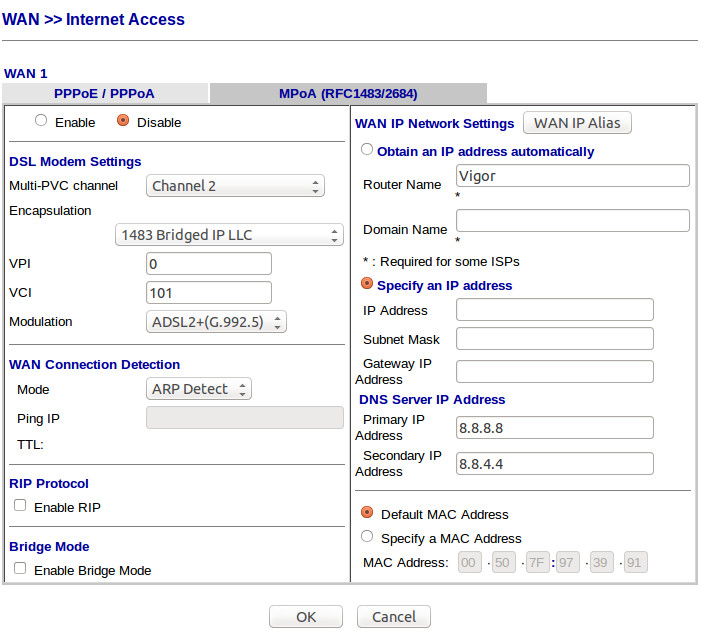Click the VPI input field
Screen dimensions: 710x637
pyautogui.click(x=208, y=264)
